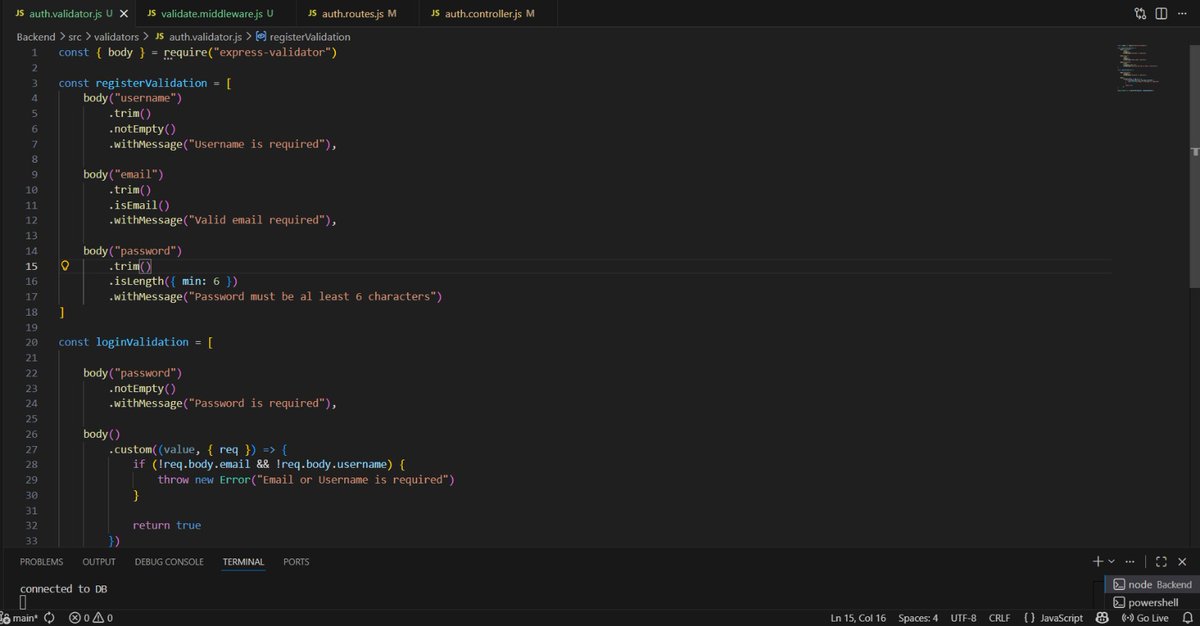
Task: Close the terminal panel
Action: [1183, 562]
